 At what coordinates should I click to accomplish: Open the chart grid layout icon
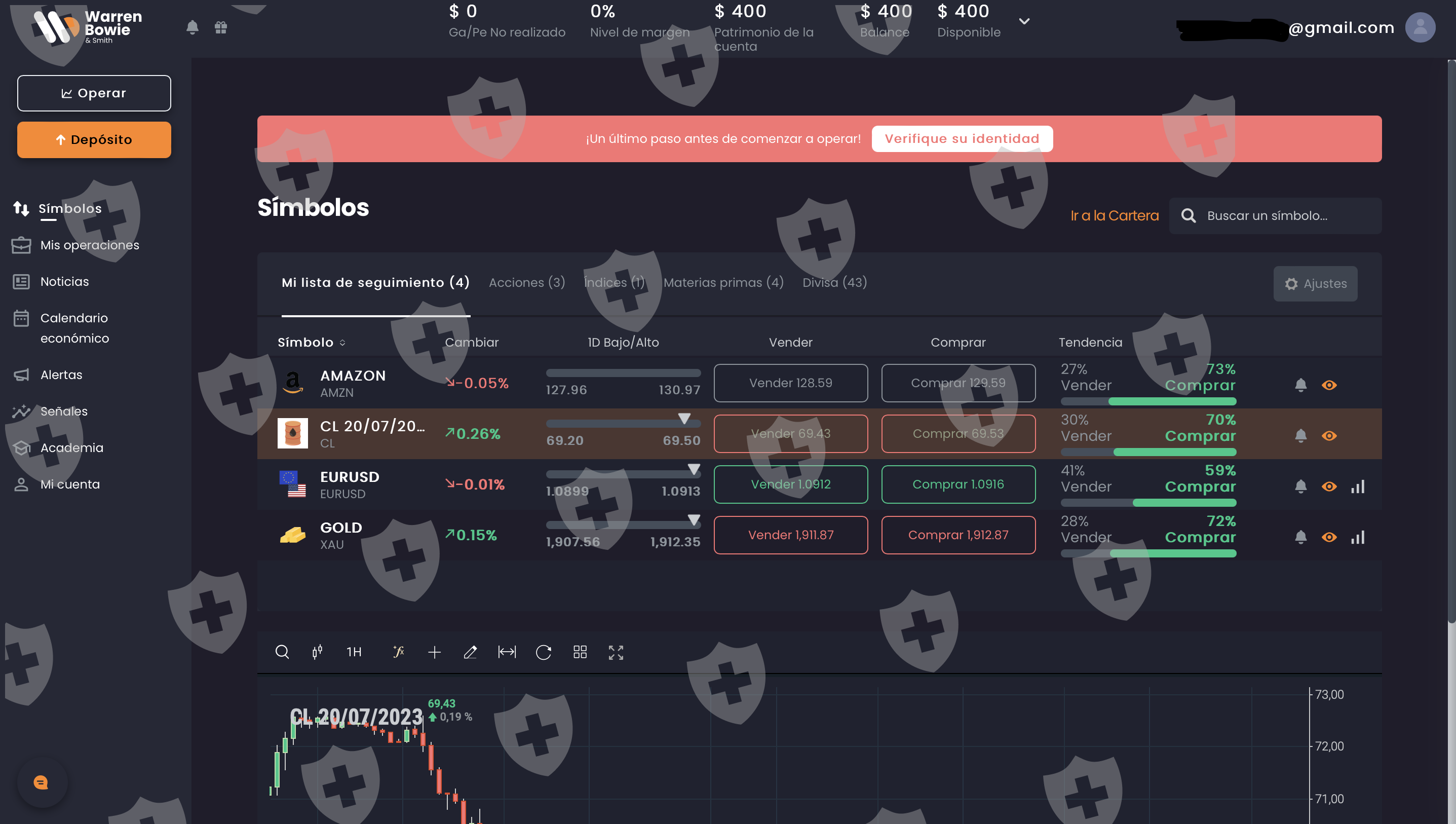(580, 652)
